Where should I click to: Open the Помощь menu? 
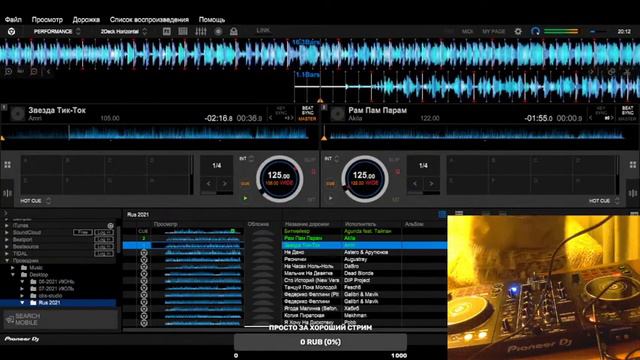(212, 20)
